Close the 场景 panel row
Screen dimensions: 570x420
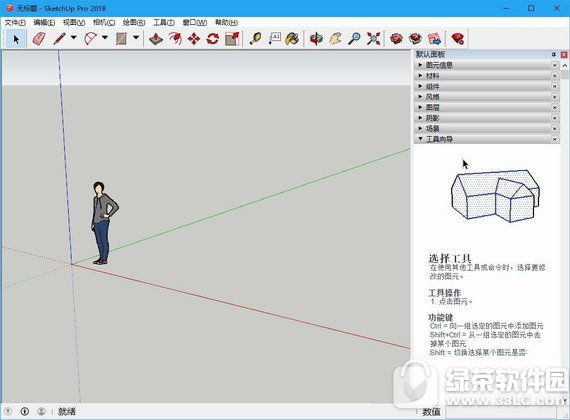555,128
